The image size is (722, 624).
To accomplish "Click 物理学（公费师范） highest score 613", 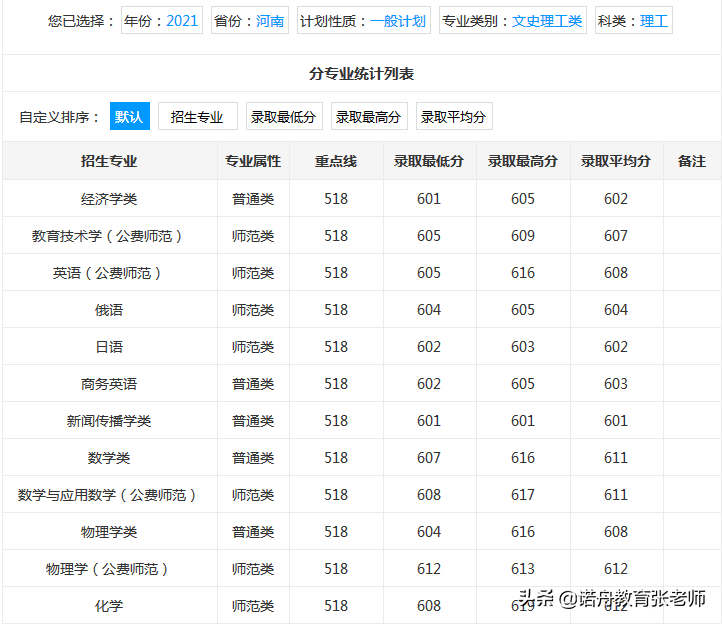I will pos(523,569).
